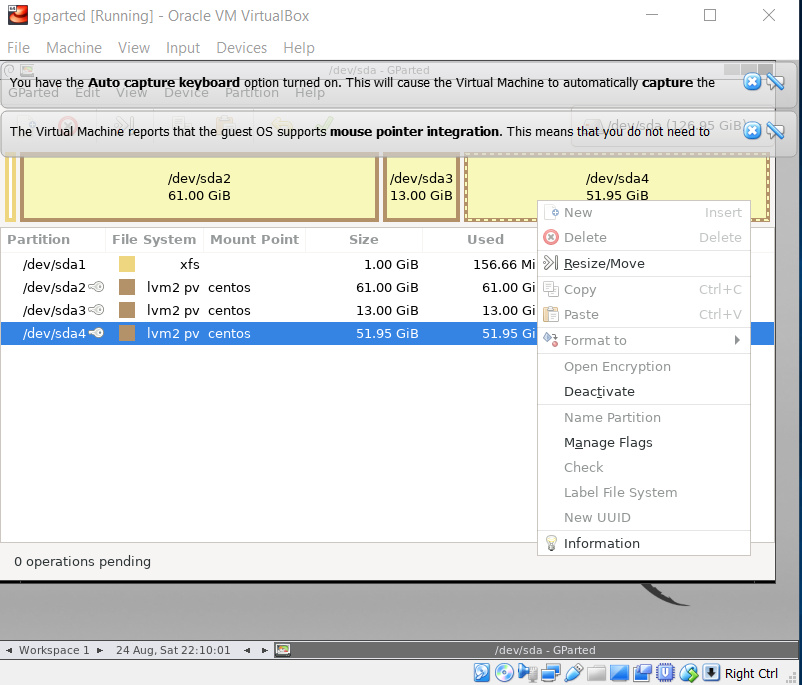Open the network adapters indicator
Viewport: 802px width, 685px height.
click(550, 673)
